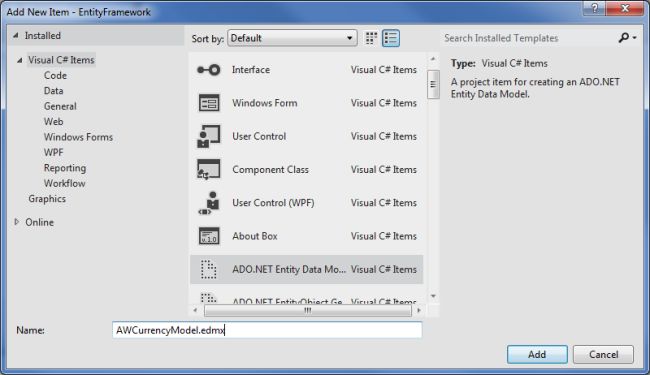Viewport: 650px width, 375px height.
Task: Close the Add New Item dialog
Action: [625, 8]
